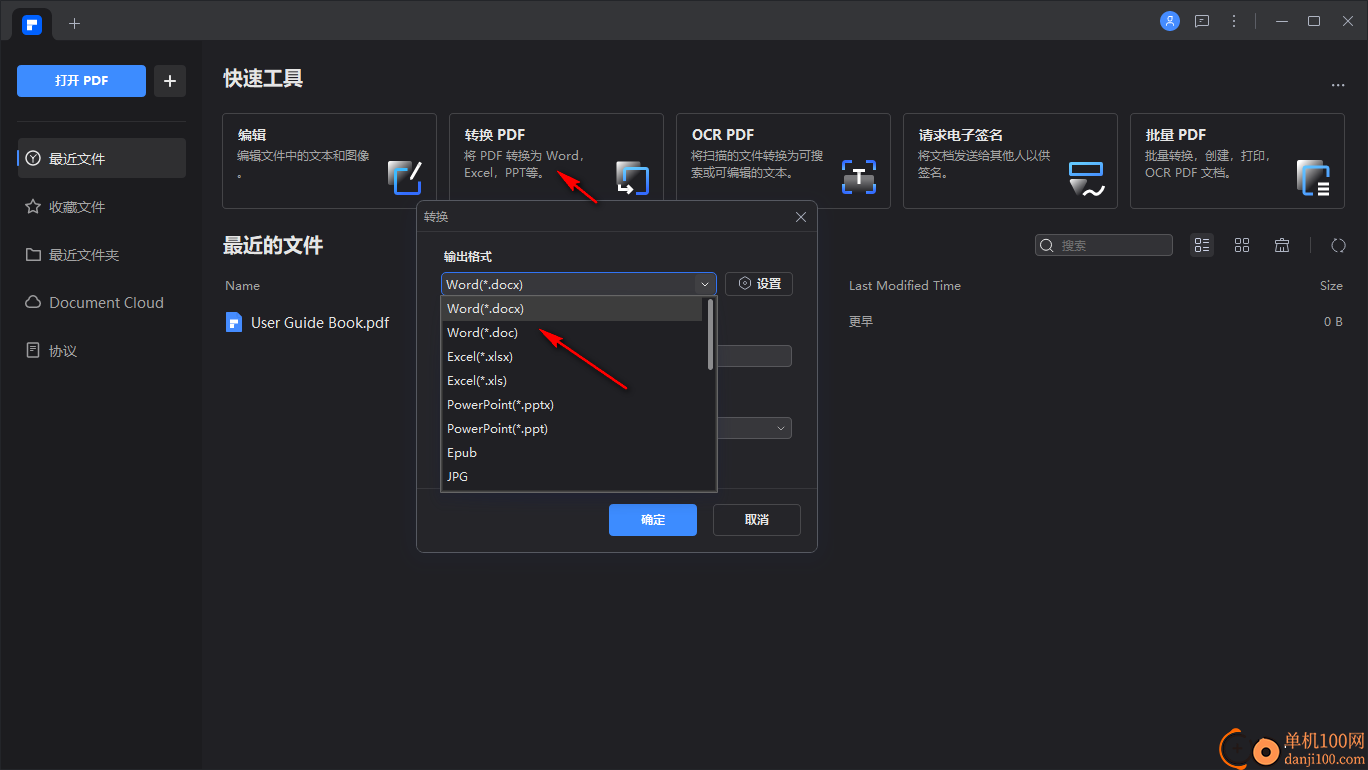Image resolution: width=1368 pixels, height=770 pixels.
Task: Cancel the Convert dialog
Action: pos(757,520)
